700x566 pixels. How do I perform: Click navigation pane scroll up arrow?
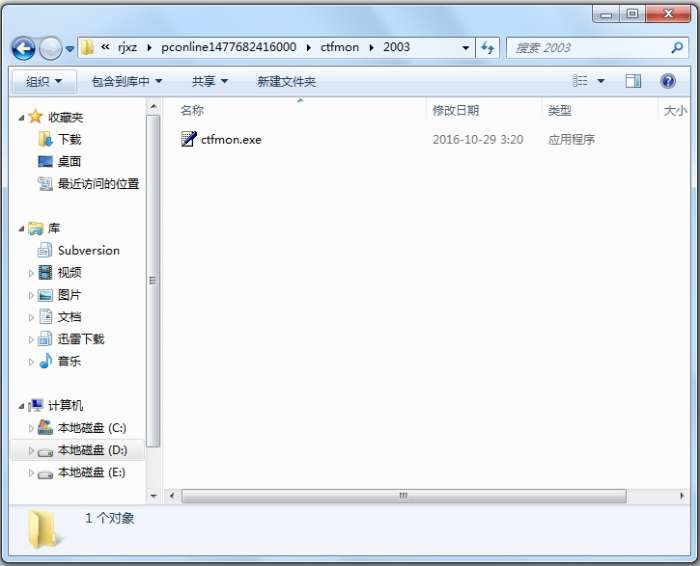tap(153, 107)
